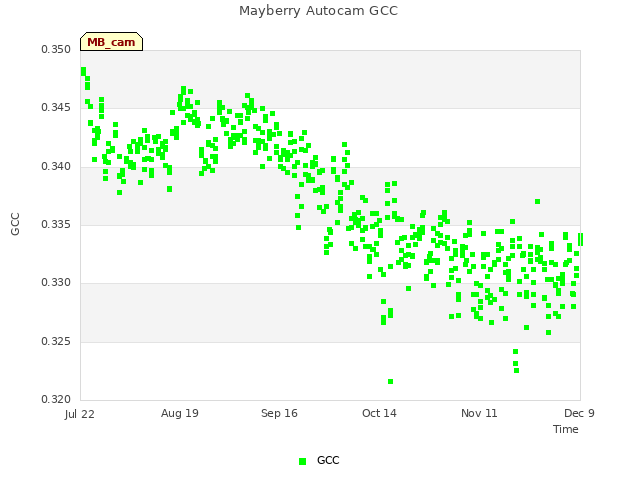Screen dimensions: 640x480
Task: Click the Jul 22 x-axis label
Action: [x=80, y=414]
